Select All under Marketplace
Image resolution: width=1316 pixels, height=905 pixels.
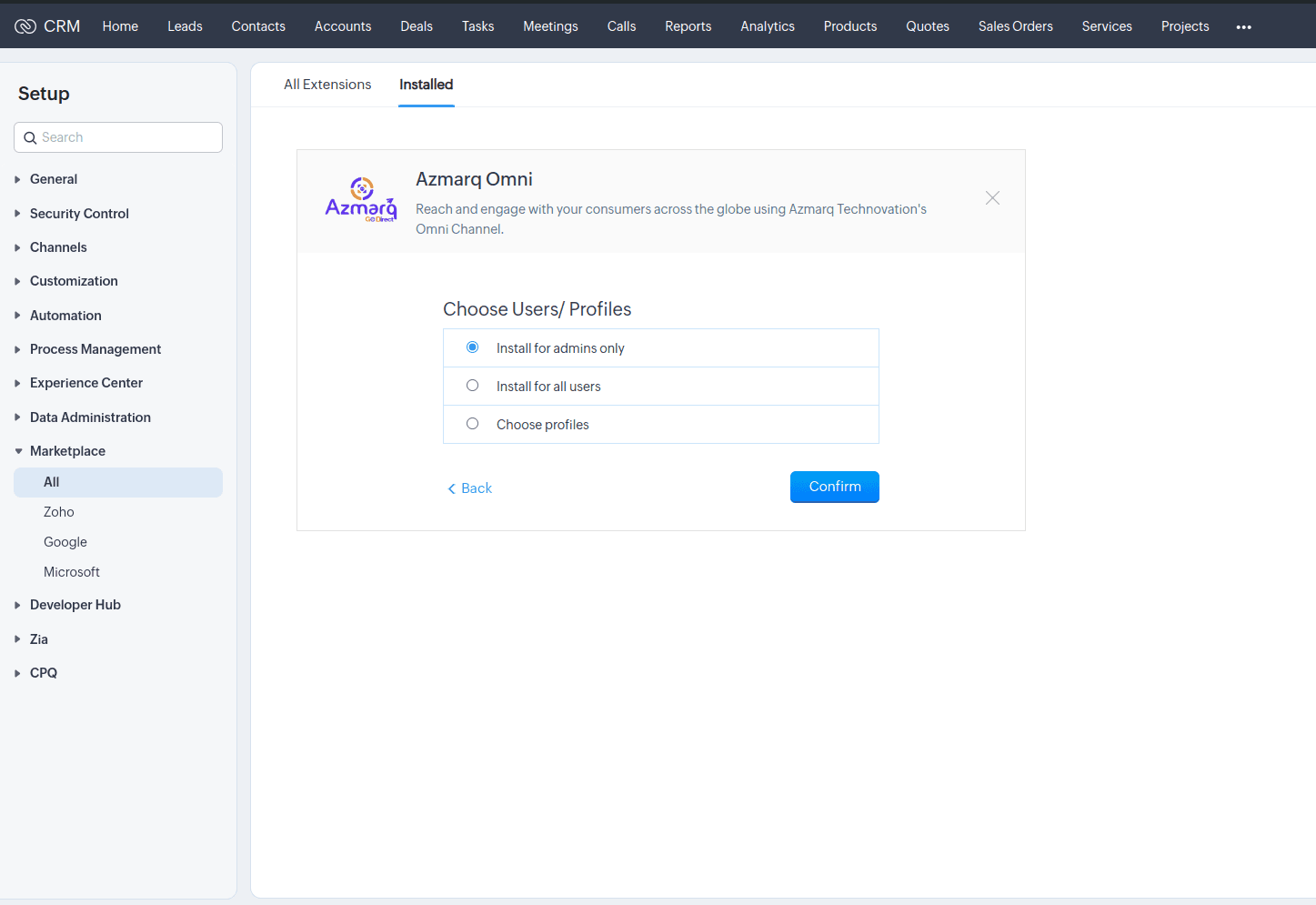(118, 482)
